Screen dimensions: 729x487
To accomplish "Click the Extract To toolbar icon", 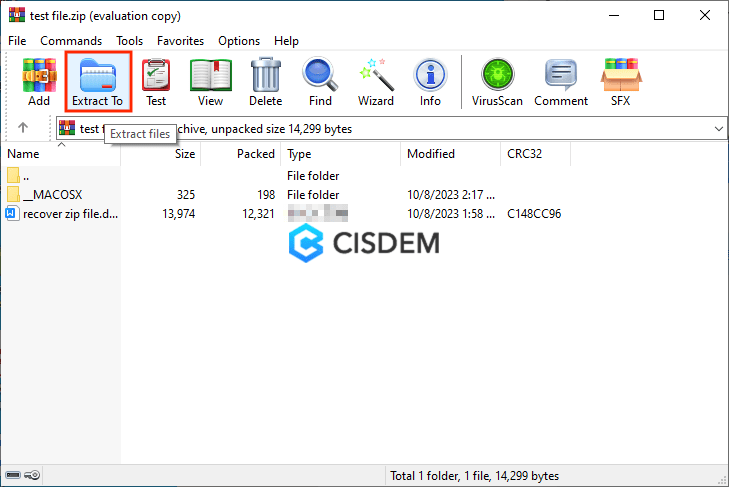I will 98,82.
